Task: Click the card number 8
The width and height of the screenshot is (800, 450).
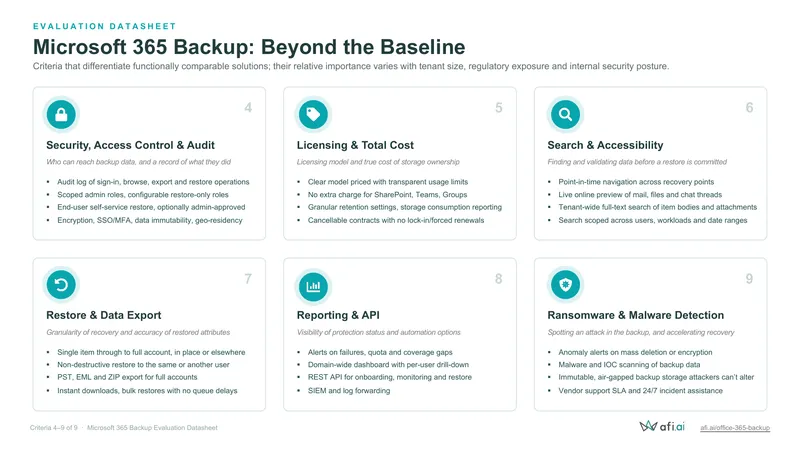Action: (498, 279)
